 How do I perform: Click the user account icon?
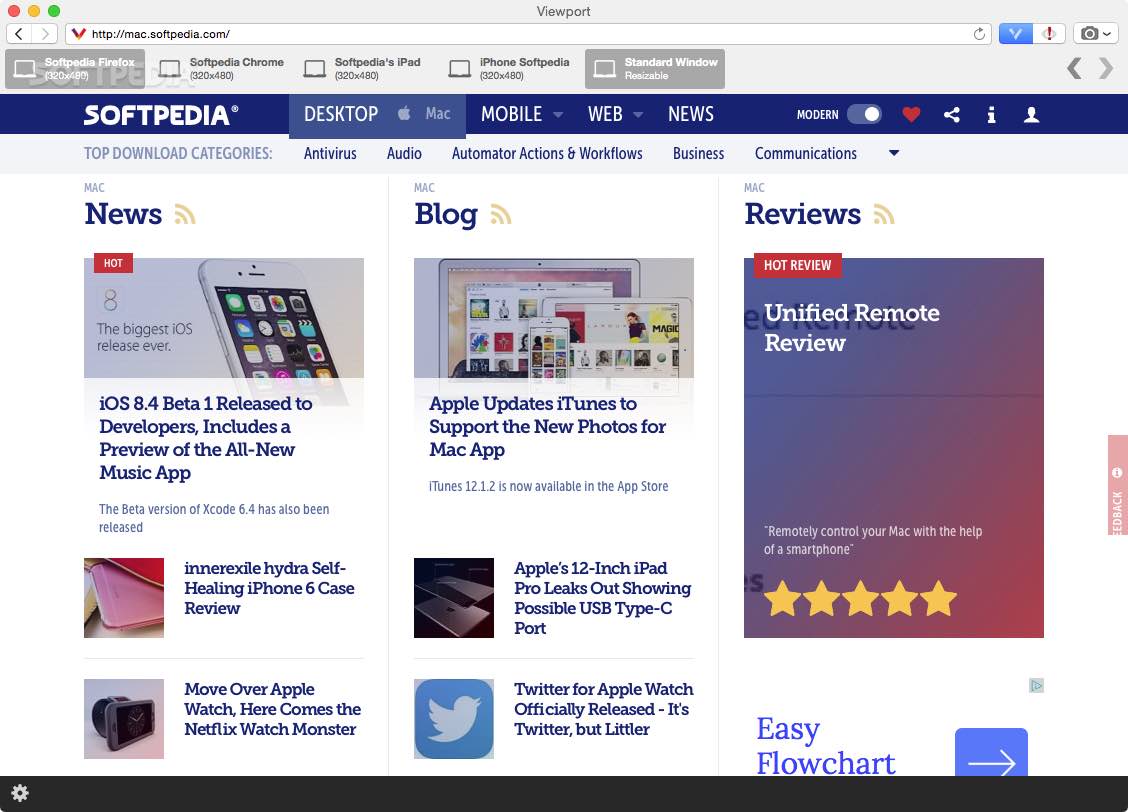coord(1032,114)
